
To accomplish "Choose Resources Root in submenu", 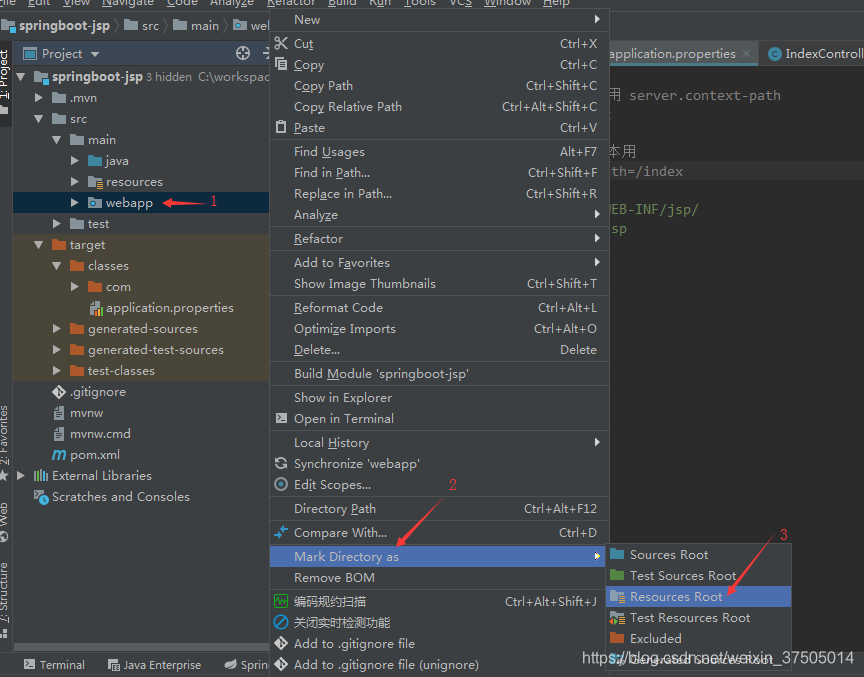I will tap(698, 597).
